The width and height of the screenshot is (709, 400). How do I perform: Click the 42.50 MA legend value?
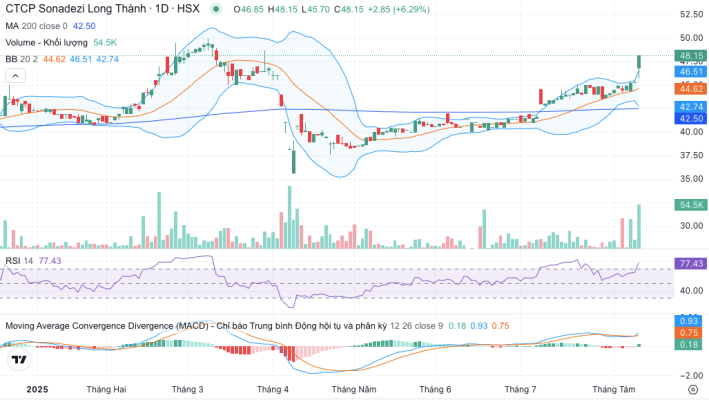pyautogui.click(x=84, y=26)
